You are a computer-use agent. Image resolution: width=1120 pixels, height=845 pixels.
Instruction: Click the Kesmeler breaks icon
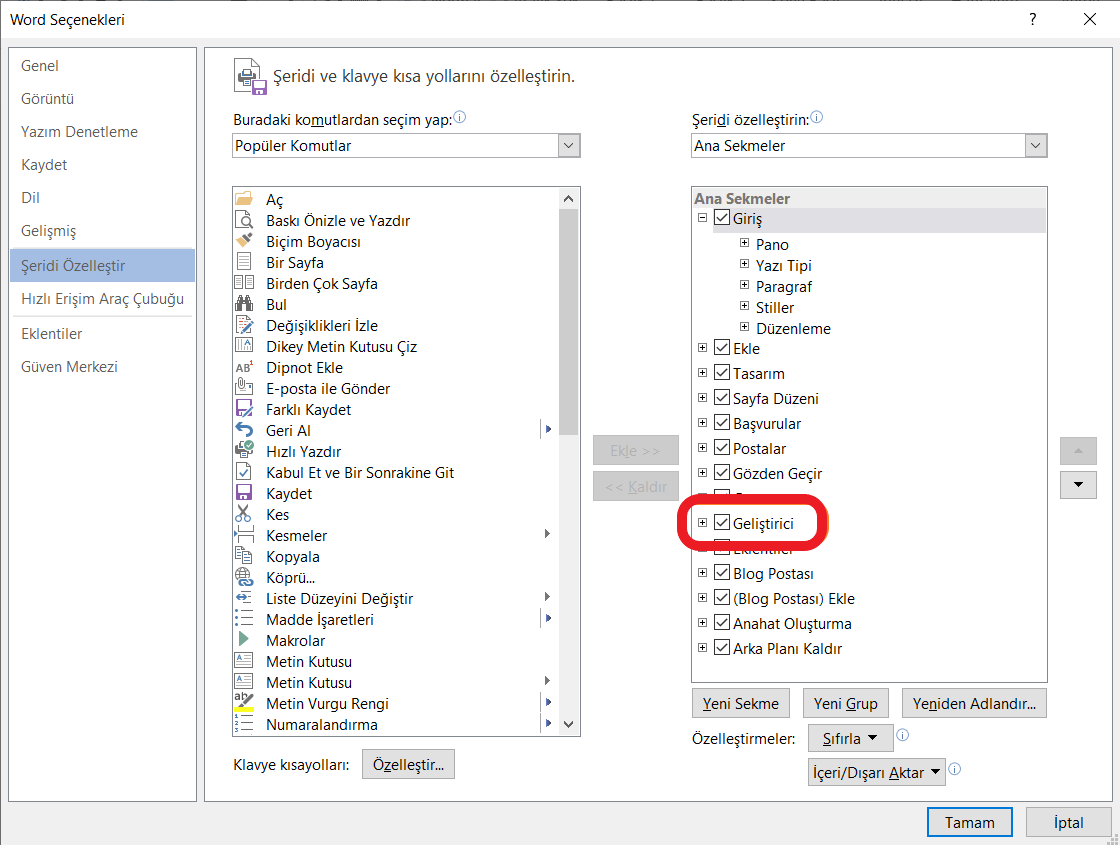click(x=244, y=535)
